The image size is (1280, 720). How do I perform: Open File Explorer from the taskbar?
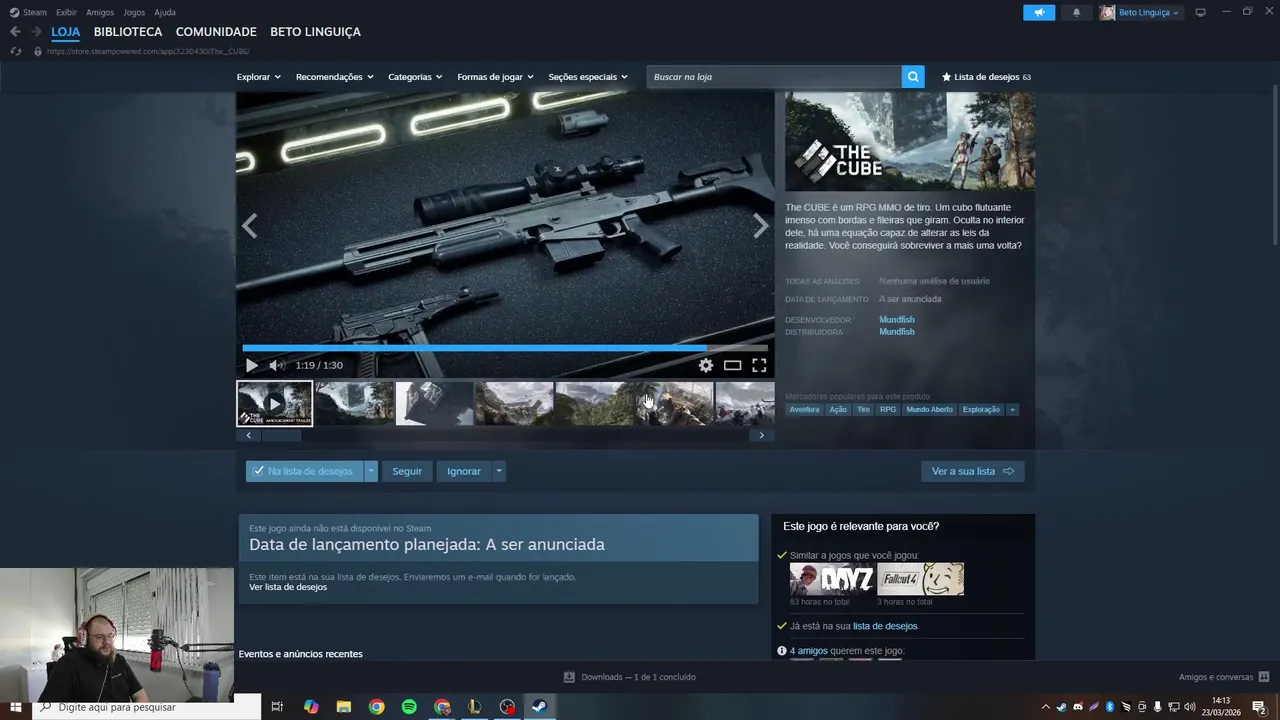[x=343, y=707]
